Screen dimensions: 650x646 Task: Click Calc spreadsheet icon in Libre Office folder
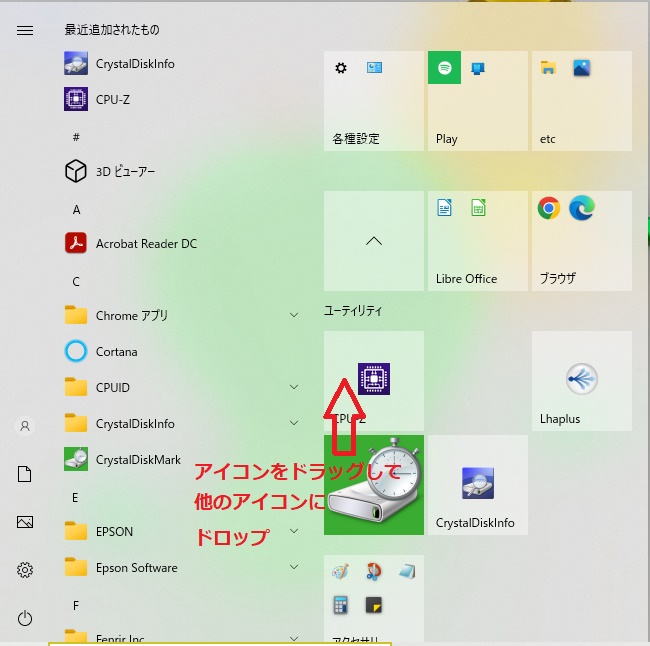tap(478, 208)
